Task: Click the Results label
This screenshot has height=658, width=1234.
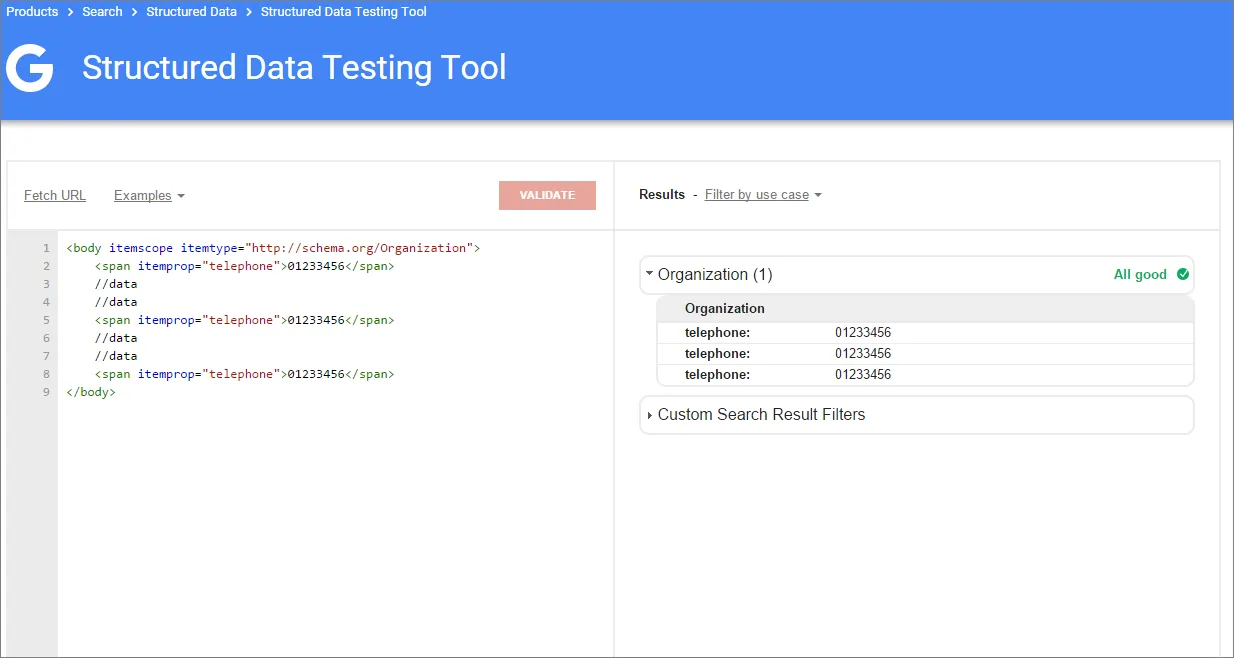Action: click(661, 195)
